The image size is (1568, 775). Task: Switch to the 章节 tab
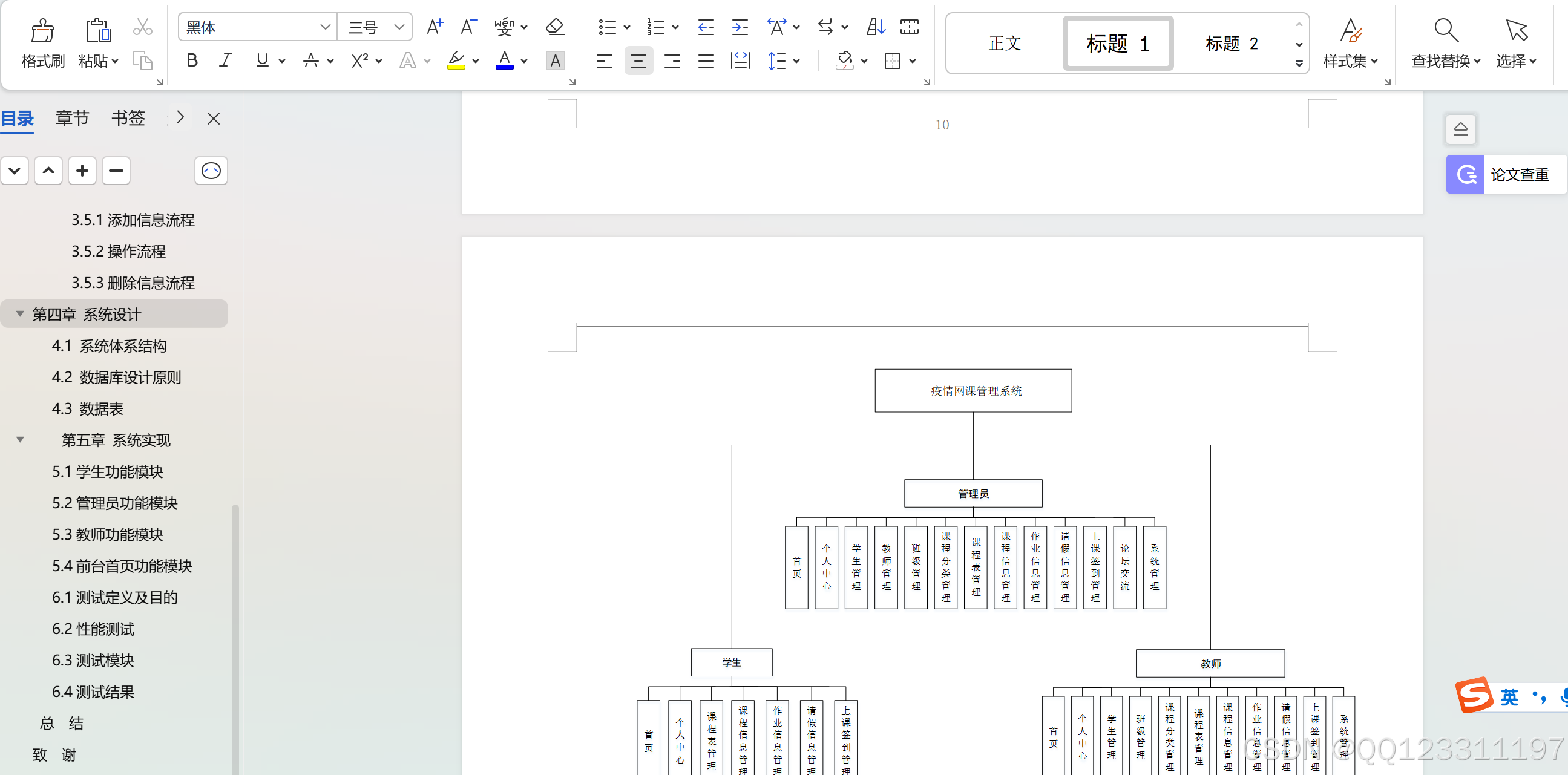pyautogui.click(x=72, y=118)
